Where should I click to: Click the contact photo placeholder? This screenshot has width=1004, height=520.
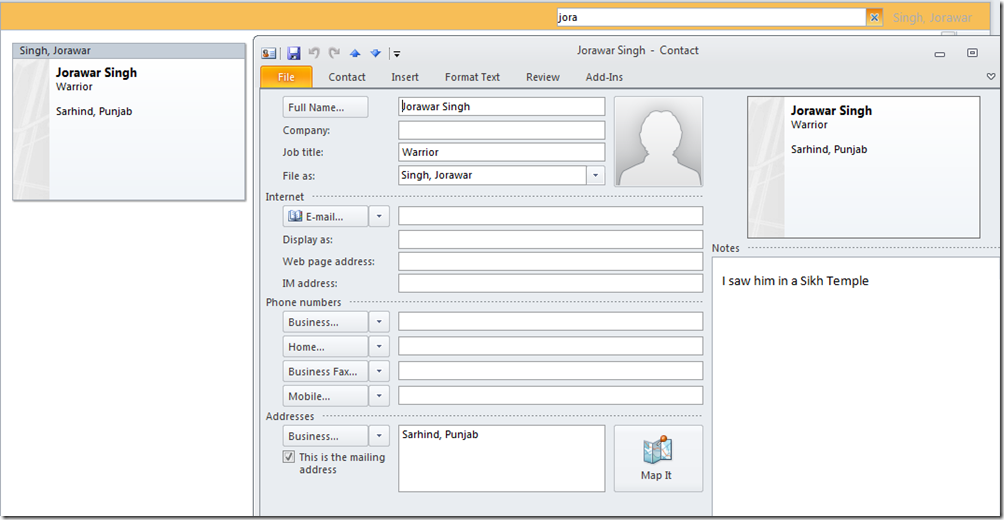pyautogui.click(x=658, y=141)
